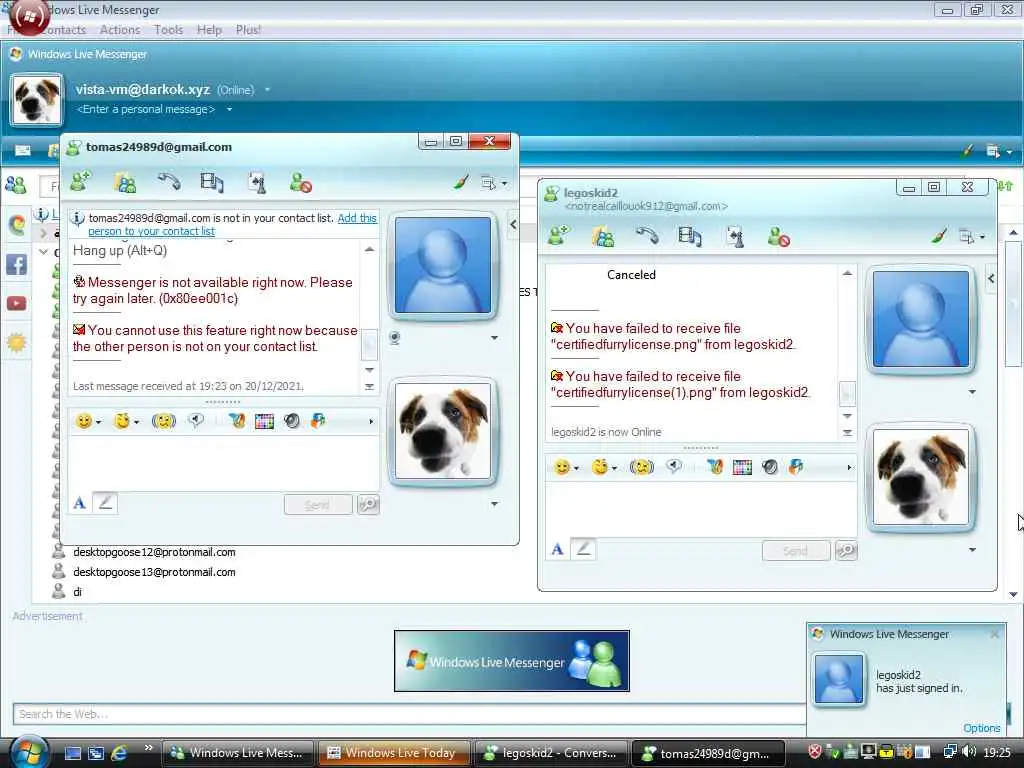Image resolution: width=1024 pixels, height=768 pixels.
Task: Open Windows Start button
Action: click(28, 752)
